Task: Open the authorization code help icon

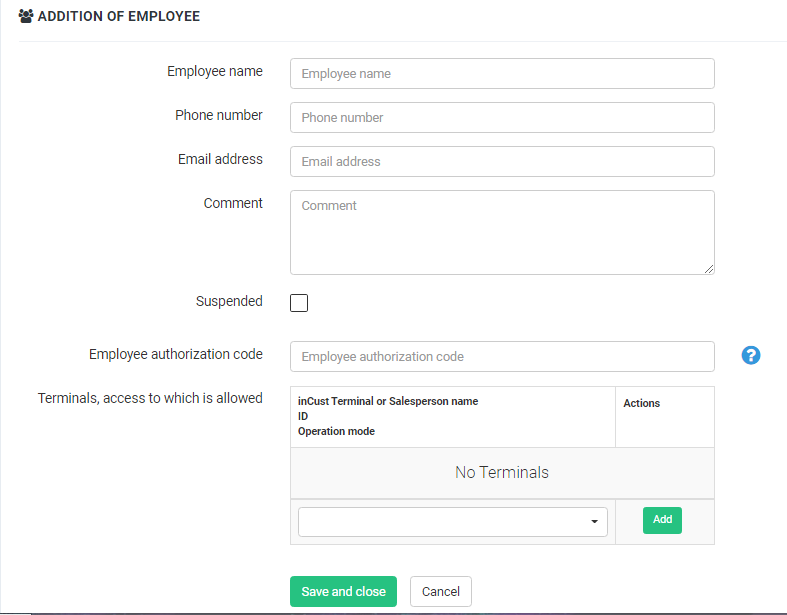Action: point(751,355)
